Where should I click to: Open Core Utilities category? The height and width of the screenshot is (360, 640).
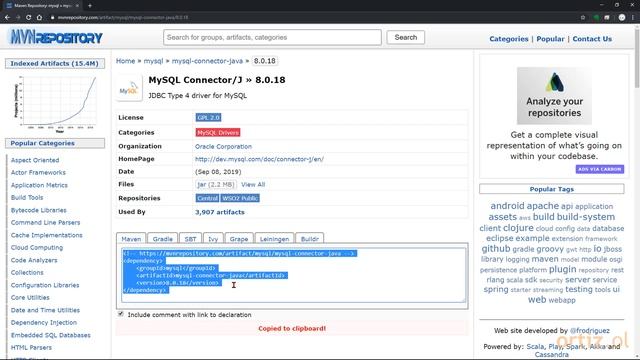[x=30, y=298]
